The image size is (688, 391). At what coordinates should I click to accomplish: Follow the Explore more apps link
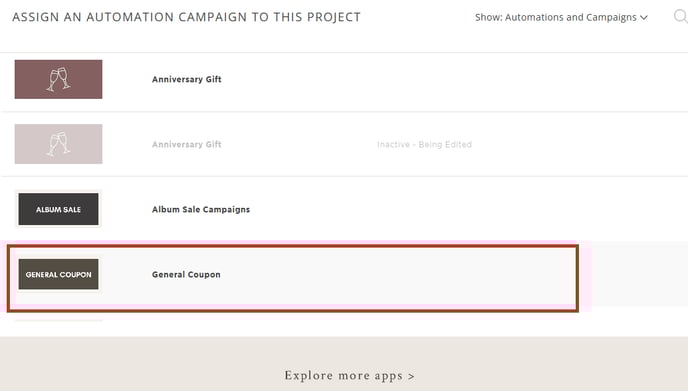[x=349, y=376]
